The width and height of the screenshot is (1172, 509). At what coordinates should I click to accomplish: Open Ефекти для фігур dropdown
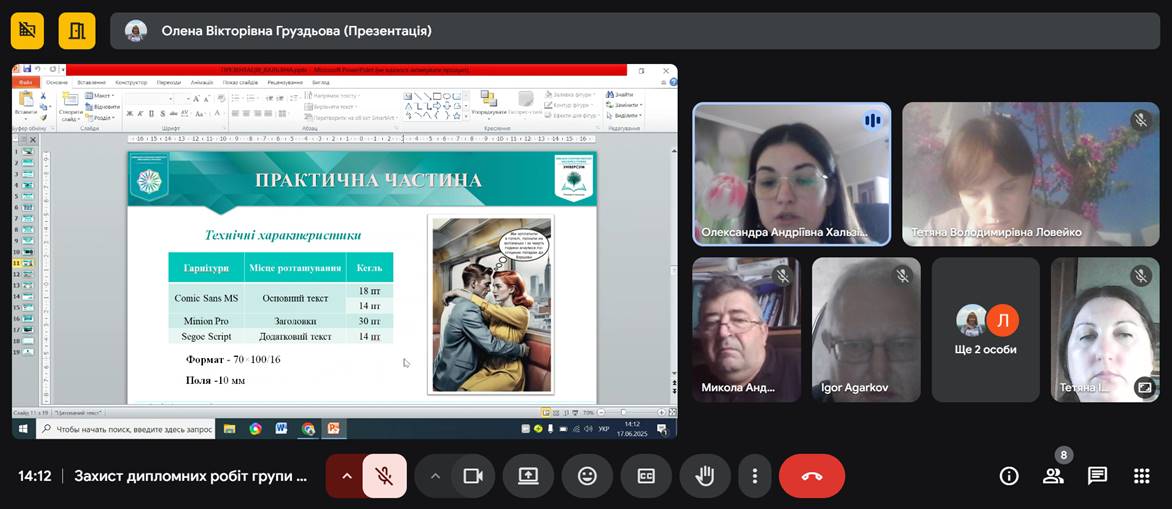click(572, 116)
